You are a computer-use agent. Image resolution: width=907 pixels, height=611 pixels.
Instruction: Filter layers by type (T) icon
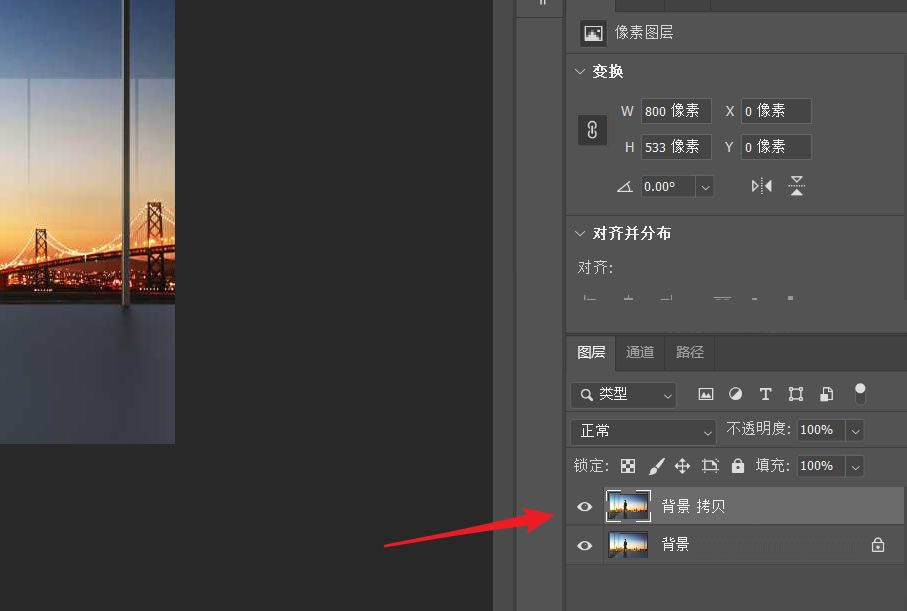tap(766, 394)
